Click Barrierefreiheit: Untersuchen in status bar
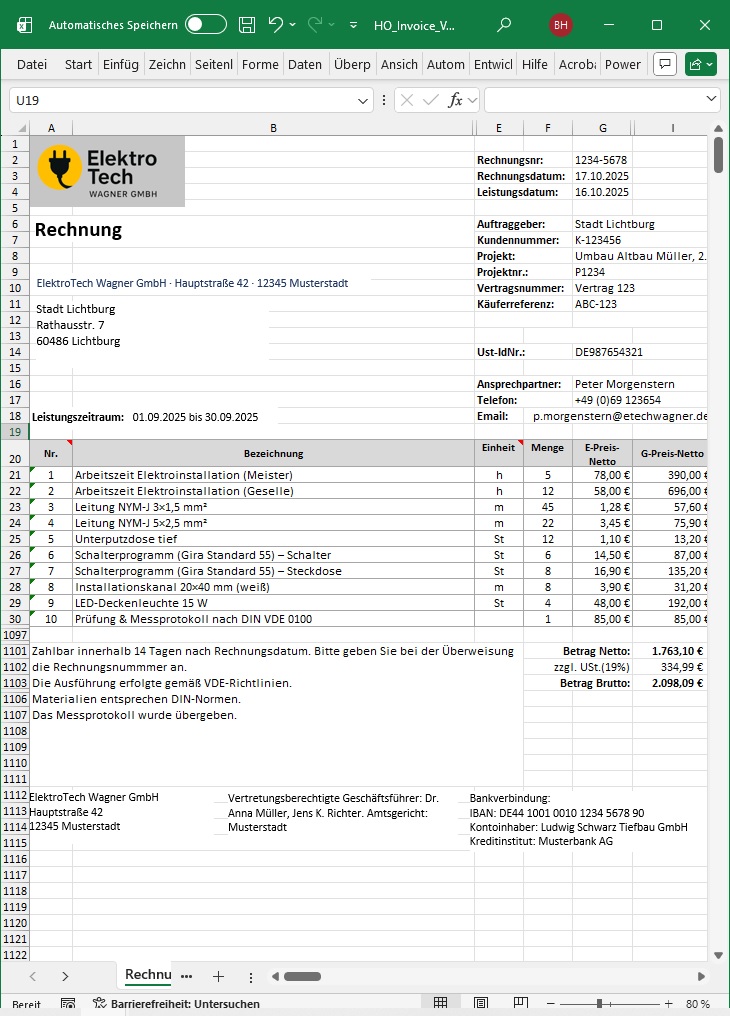730x1016 pixels. tap(176, 1003)
